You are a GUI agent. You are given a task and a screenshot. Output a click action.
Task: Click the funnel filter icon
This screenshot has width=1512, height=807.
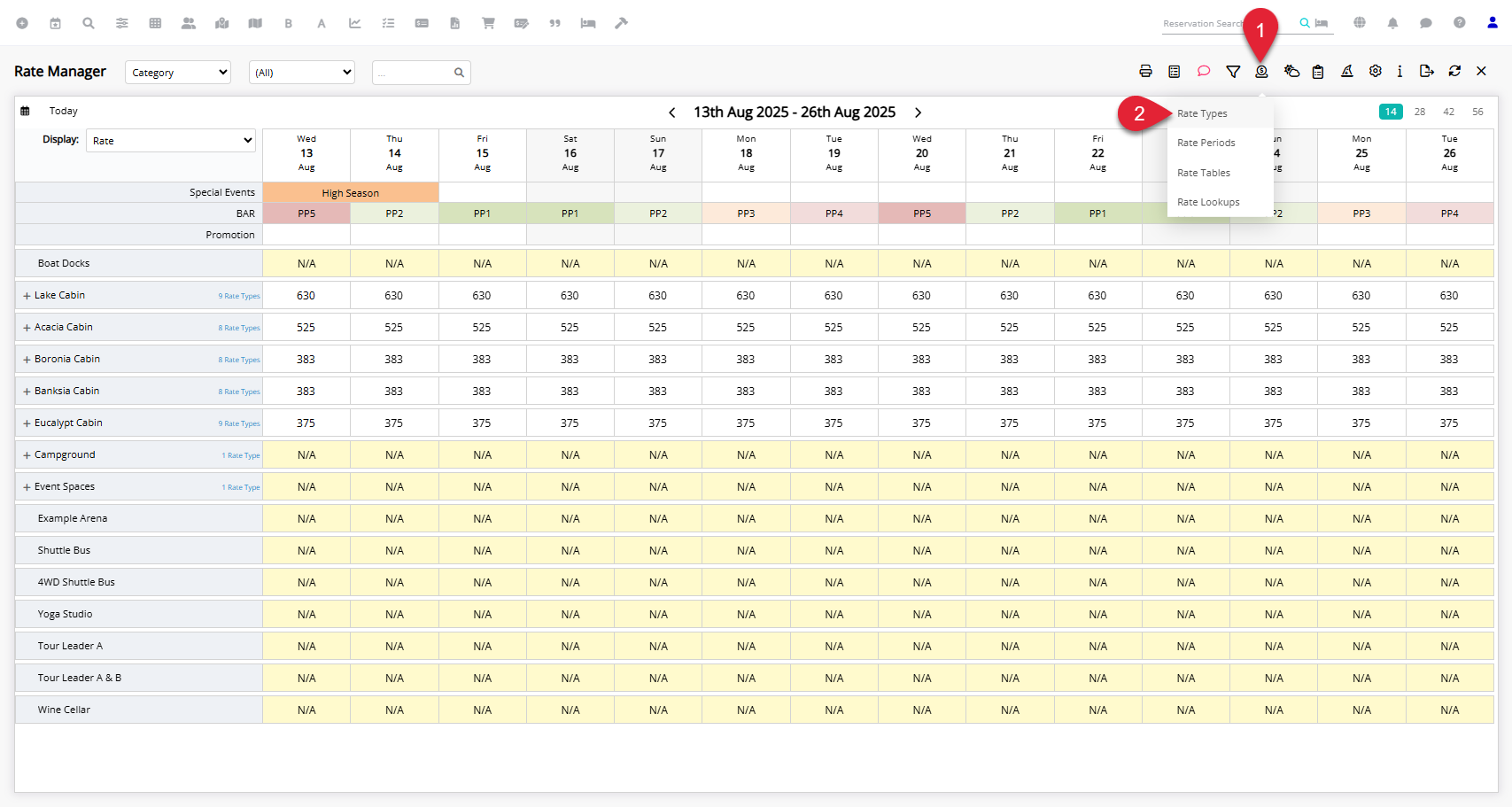pyautogui.click(x=1233, y=71)
